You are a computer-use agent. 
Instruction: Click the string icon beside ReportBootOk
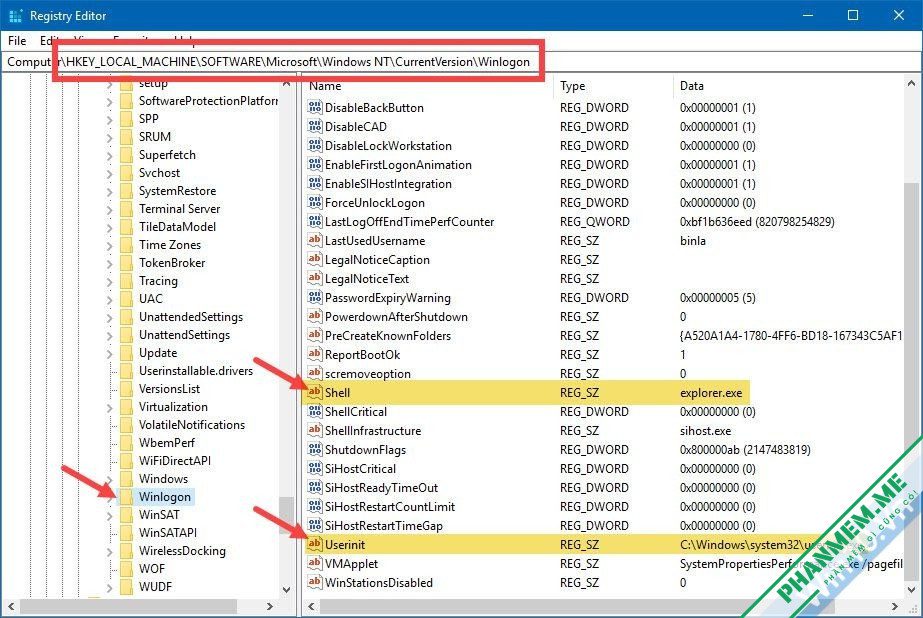pos(315,354)
